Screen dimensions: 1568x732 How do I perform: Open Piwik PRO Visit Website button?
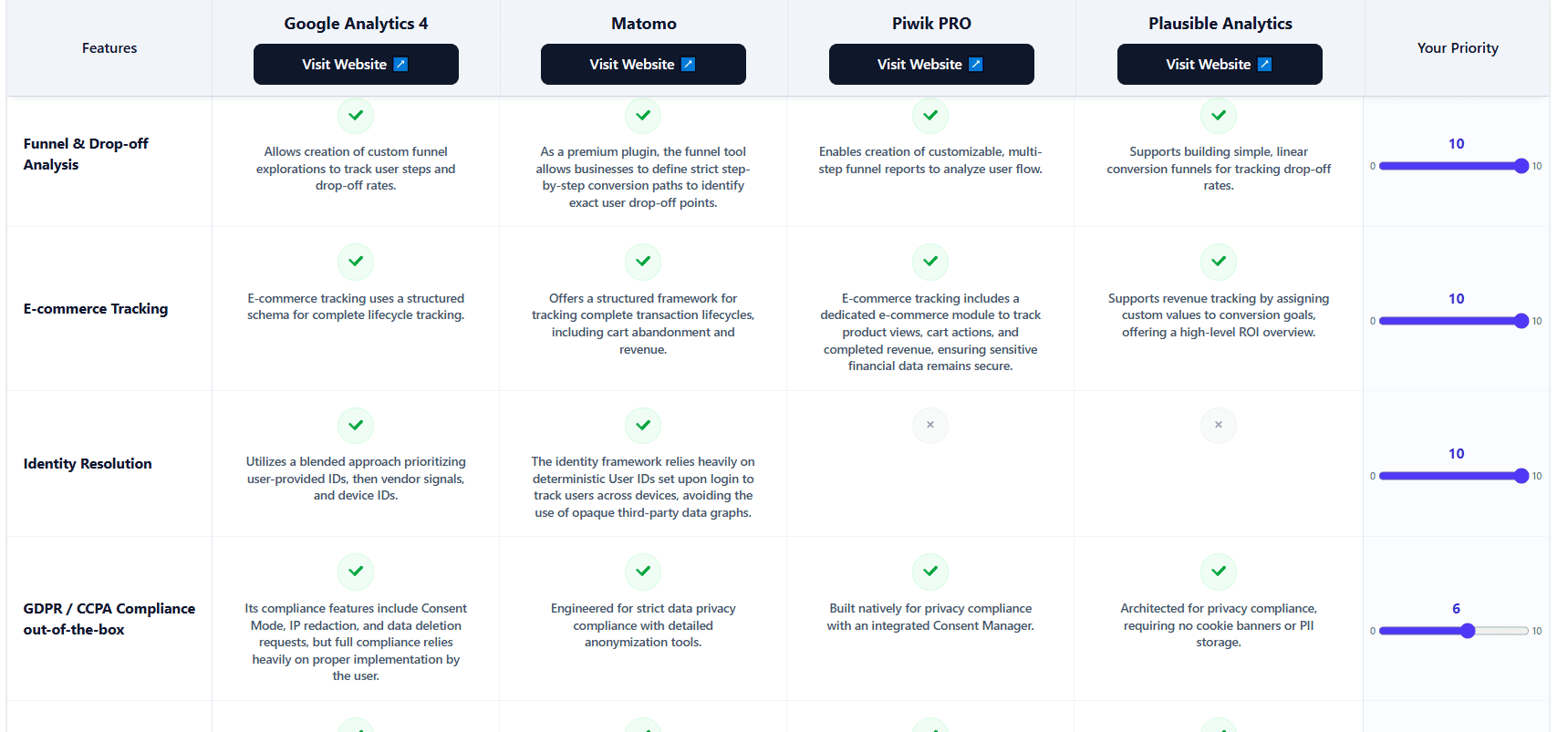(931, 65)
